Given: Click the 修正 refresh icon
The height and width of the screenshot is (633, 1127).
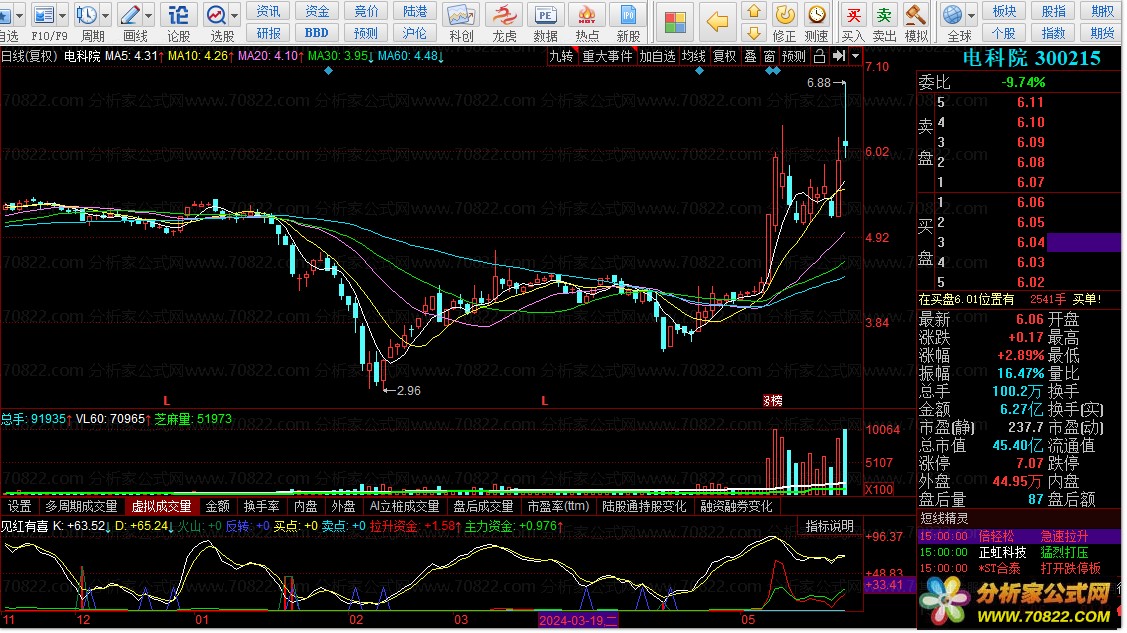Looking at the screenshot, I should coord(784,14).
